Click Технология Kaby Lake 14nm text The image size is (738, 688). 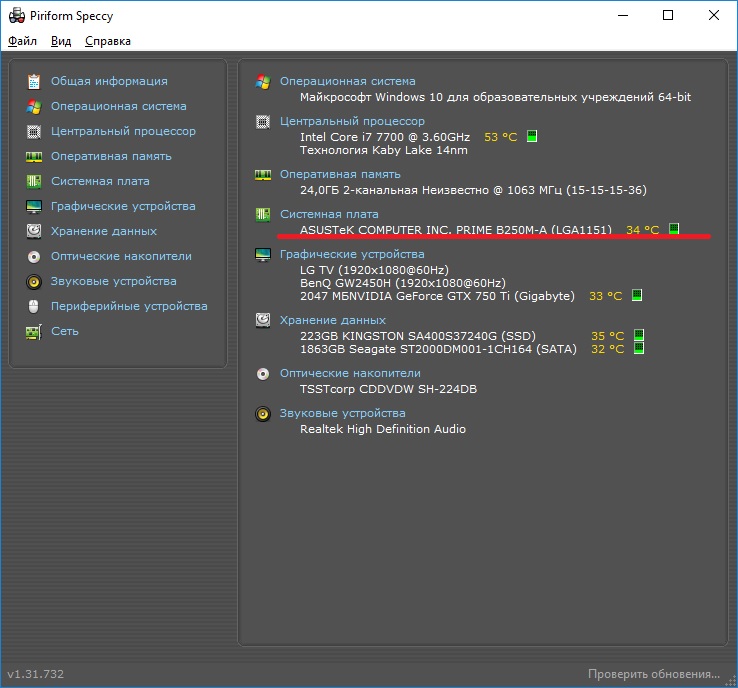[384, 150]
